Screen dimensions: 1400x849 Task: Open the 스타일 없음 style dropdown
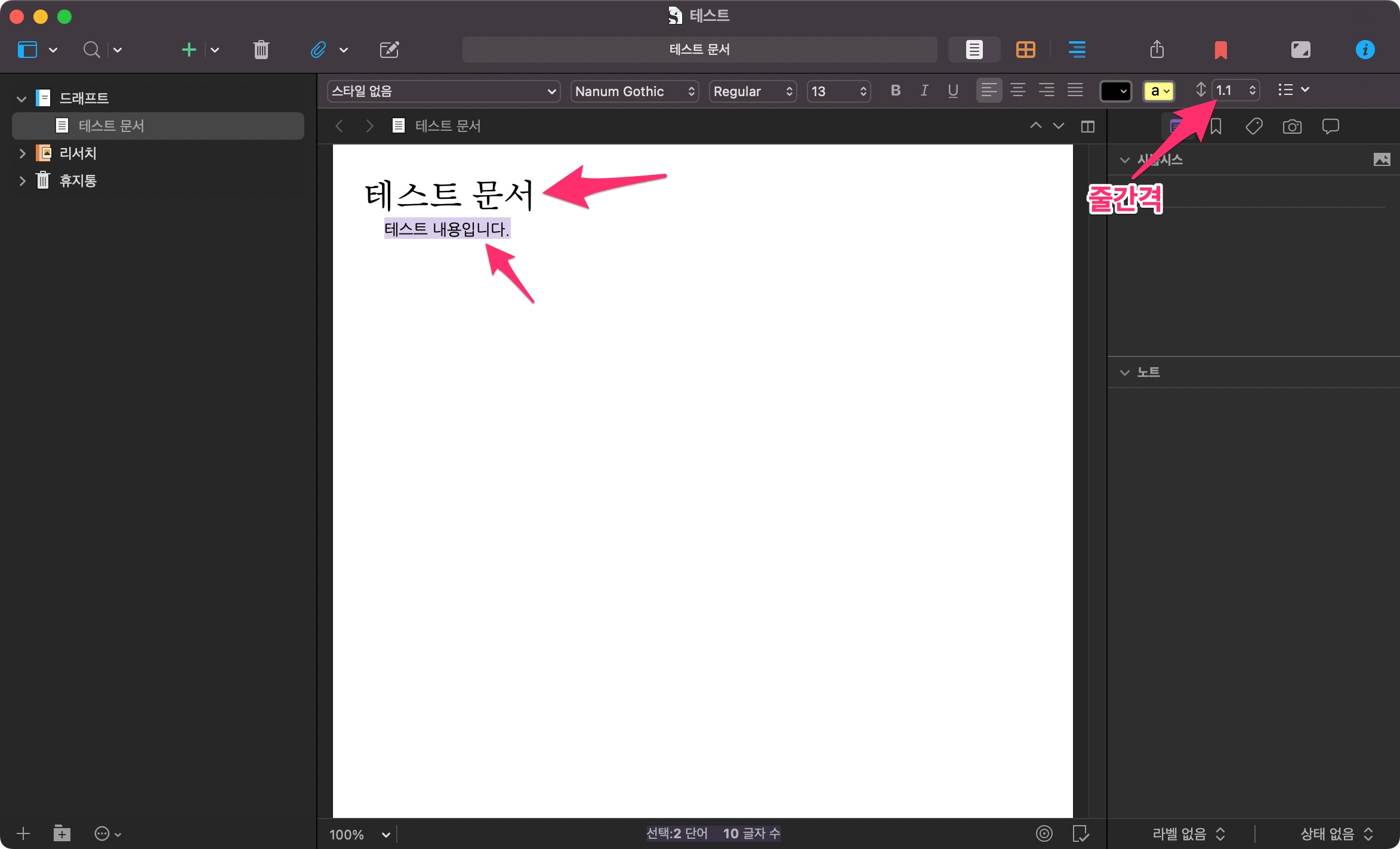click(443, 91)
